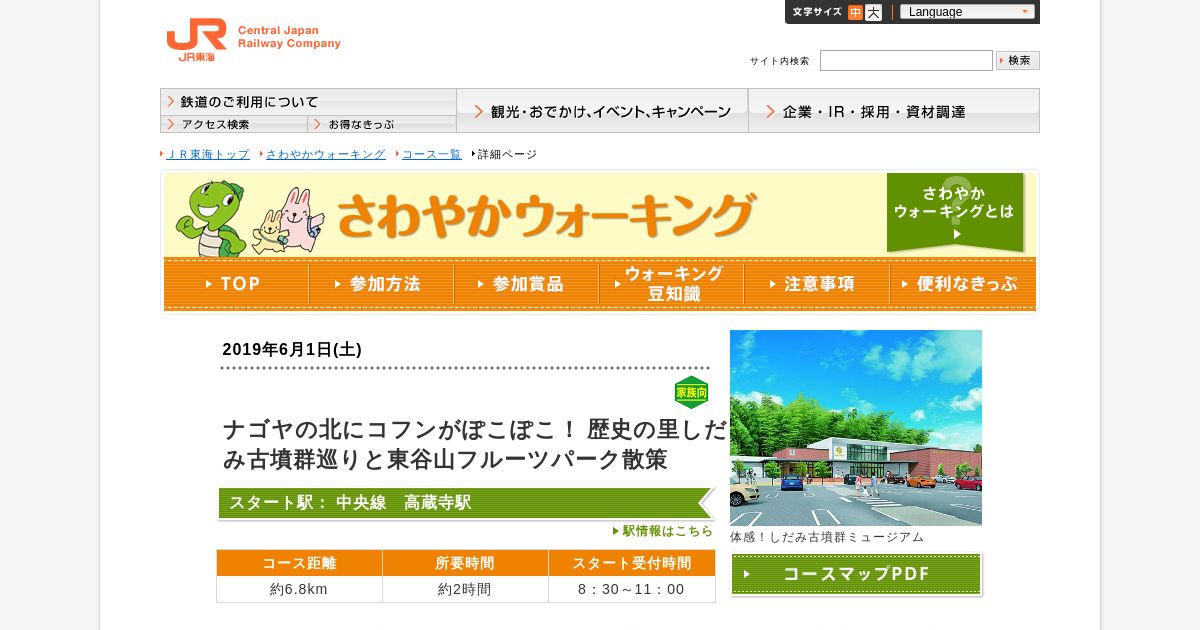Select the 便利なきっぷ tab
This screenshot has width=1200, height=630.
(x=962, y=284)
